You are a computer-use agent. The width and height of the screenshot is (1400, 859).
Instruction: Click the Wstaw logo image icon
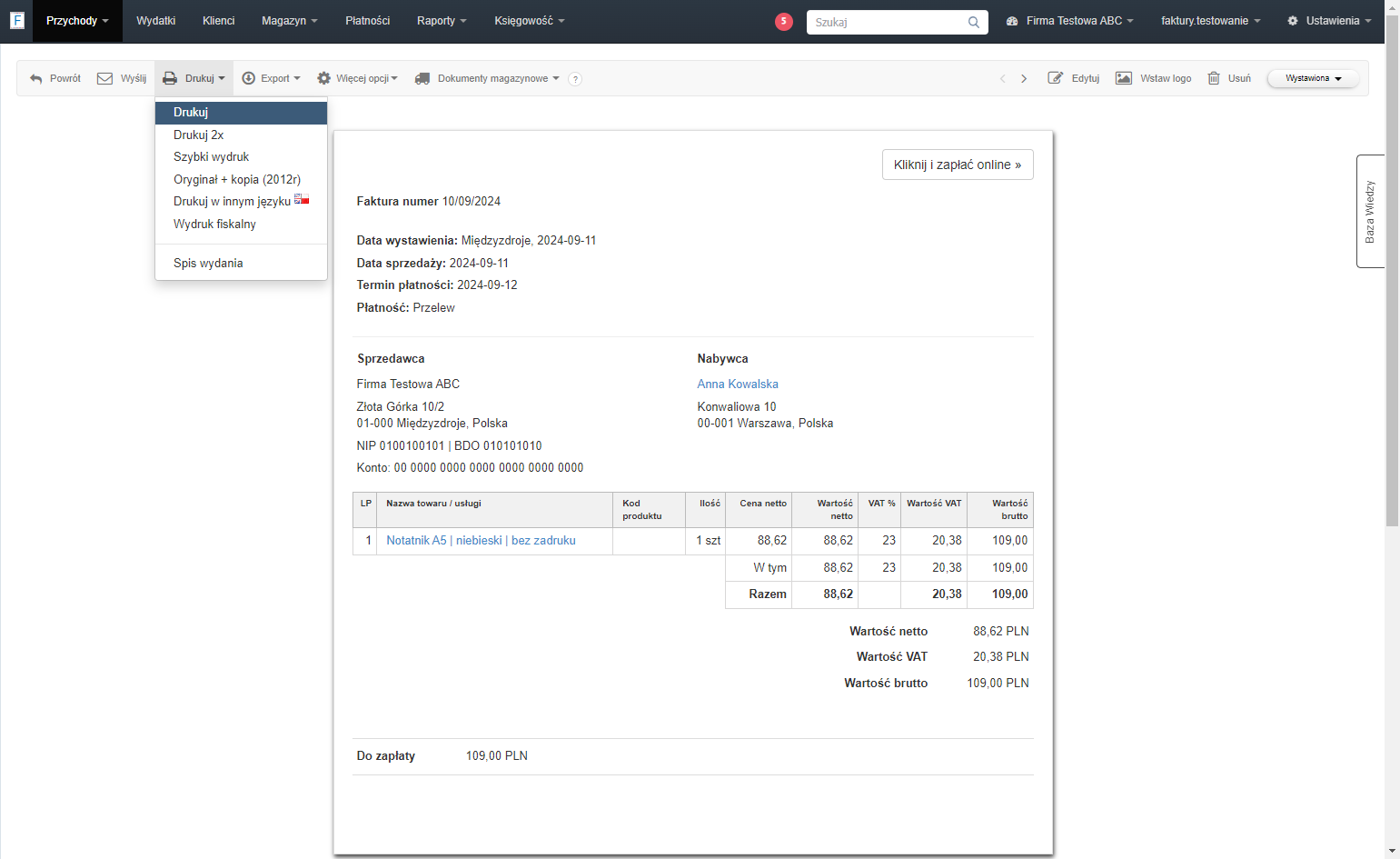1124,78
